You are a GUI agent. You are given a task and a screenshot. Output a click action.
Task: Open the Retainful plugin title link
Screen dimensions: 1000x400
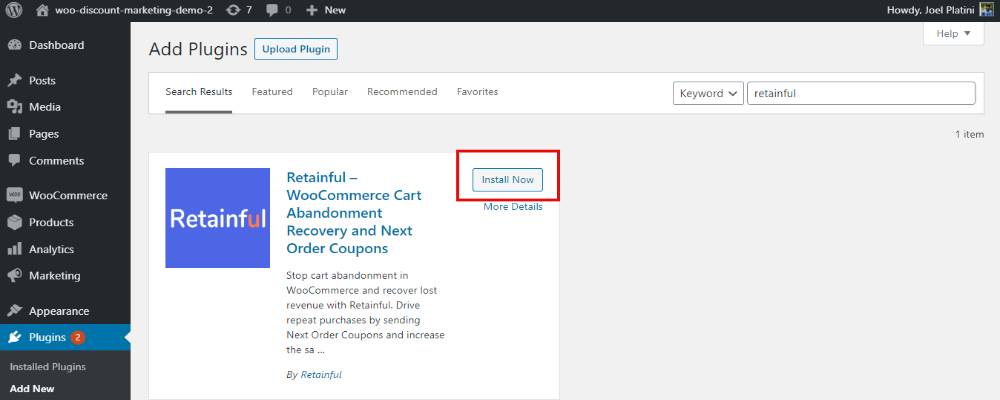[354, 213]
